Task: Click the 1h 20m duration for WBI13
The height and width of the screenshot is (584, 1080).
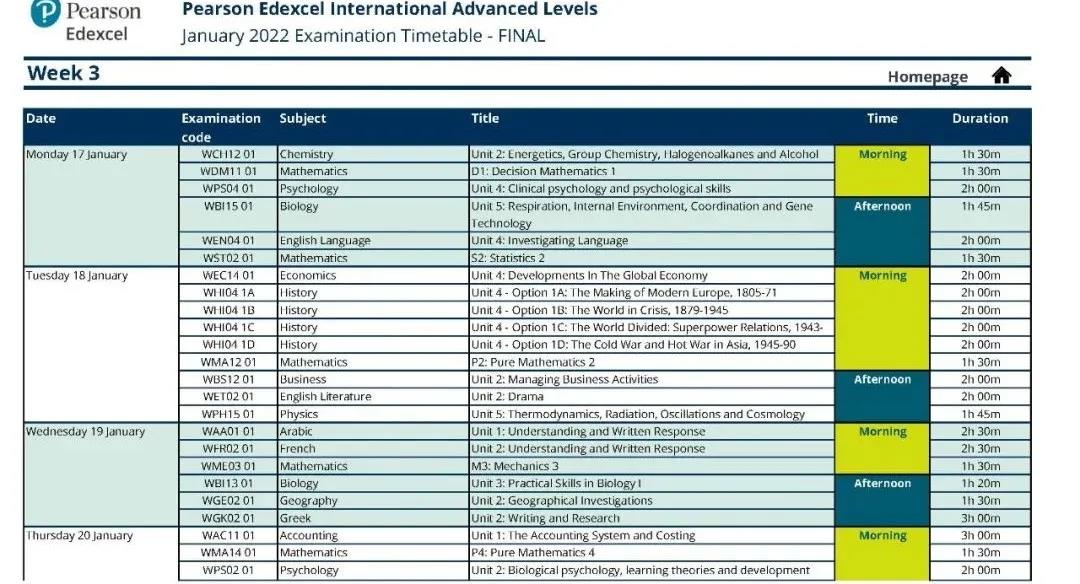Action: [x=980, y=483]
